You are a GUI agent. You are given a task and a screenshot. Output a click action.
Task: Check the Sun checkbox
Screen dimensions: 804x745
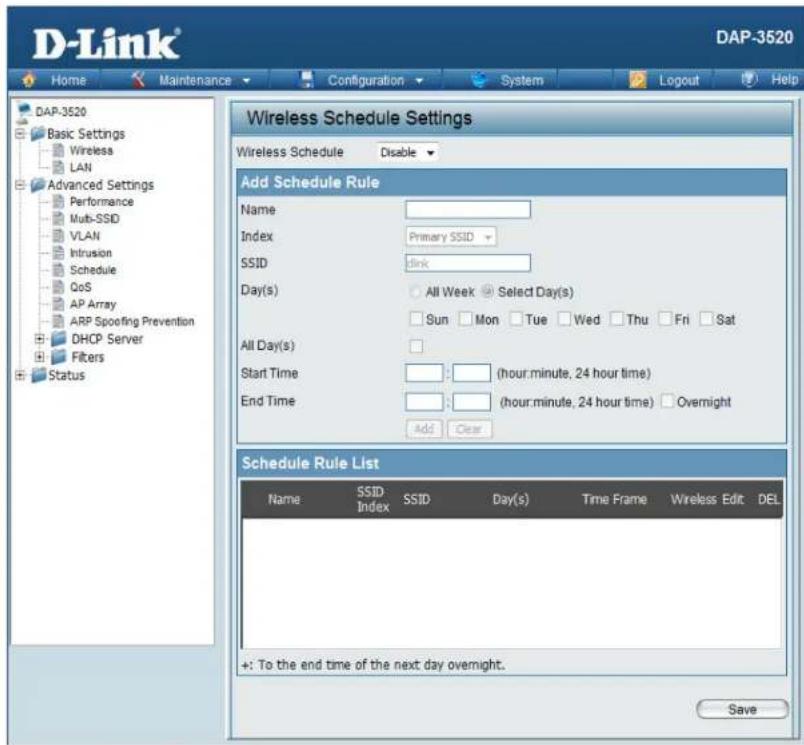click(416, 319)
